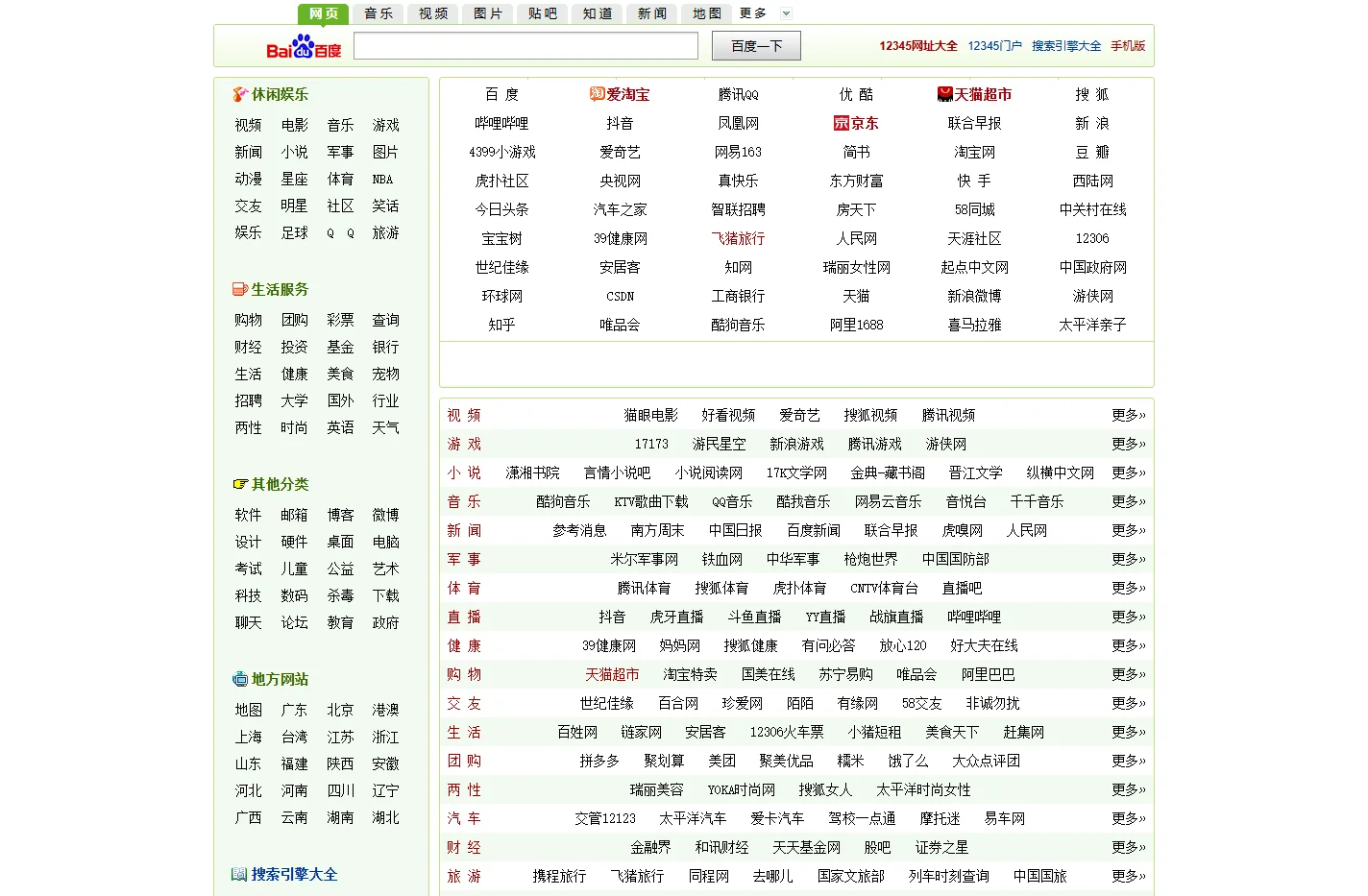Open the 12306火车票 link in 生活 row

(787, 732)
